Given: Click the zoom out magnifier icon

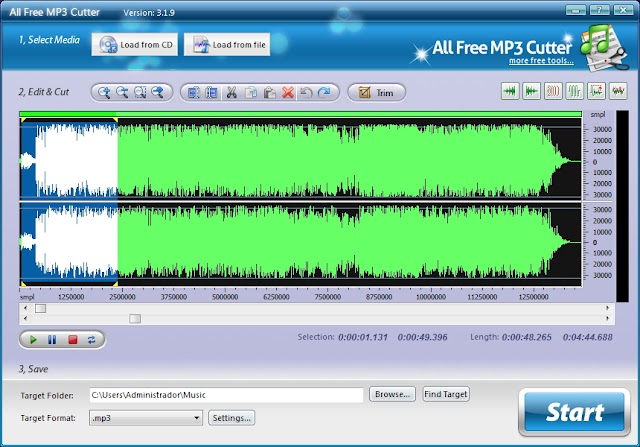Looking at the screenshot, I should (122, 93).
